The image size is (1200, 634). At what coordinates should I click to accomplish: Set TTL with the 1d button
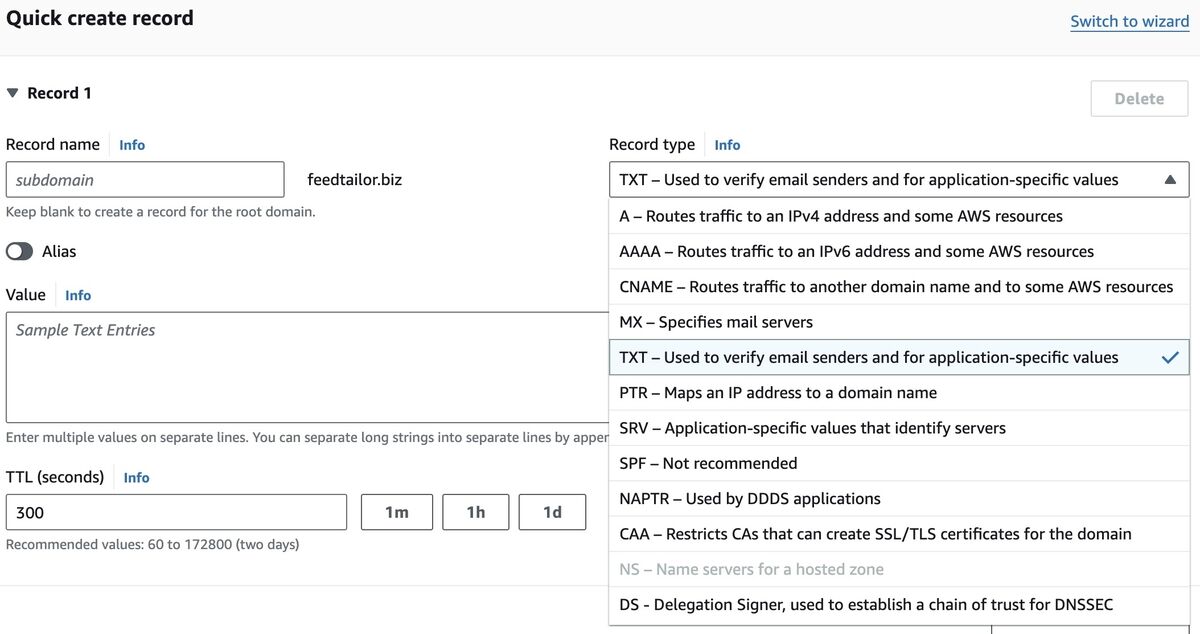coord(552,512)
